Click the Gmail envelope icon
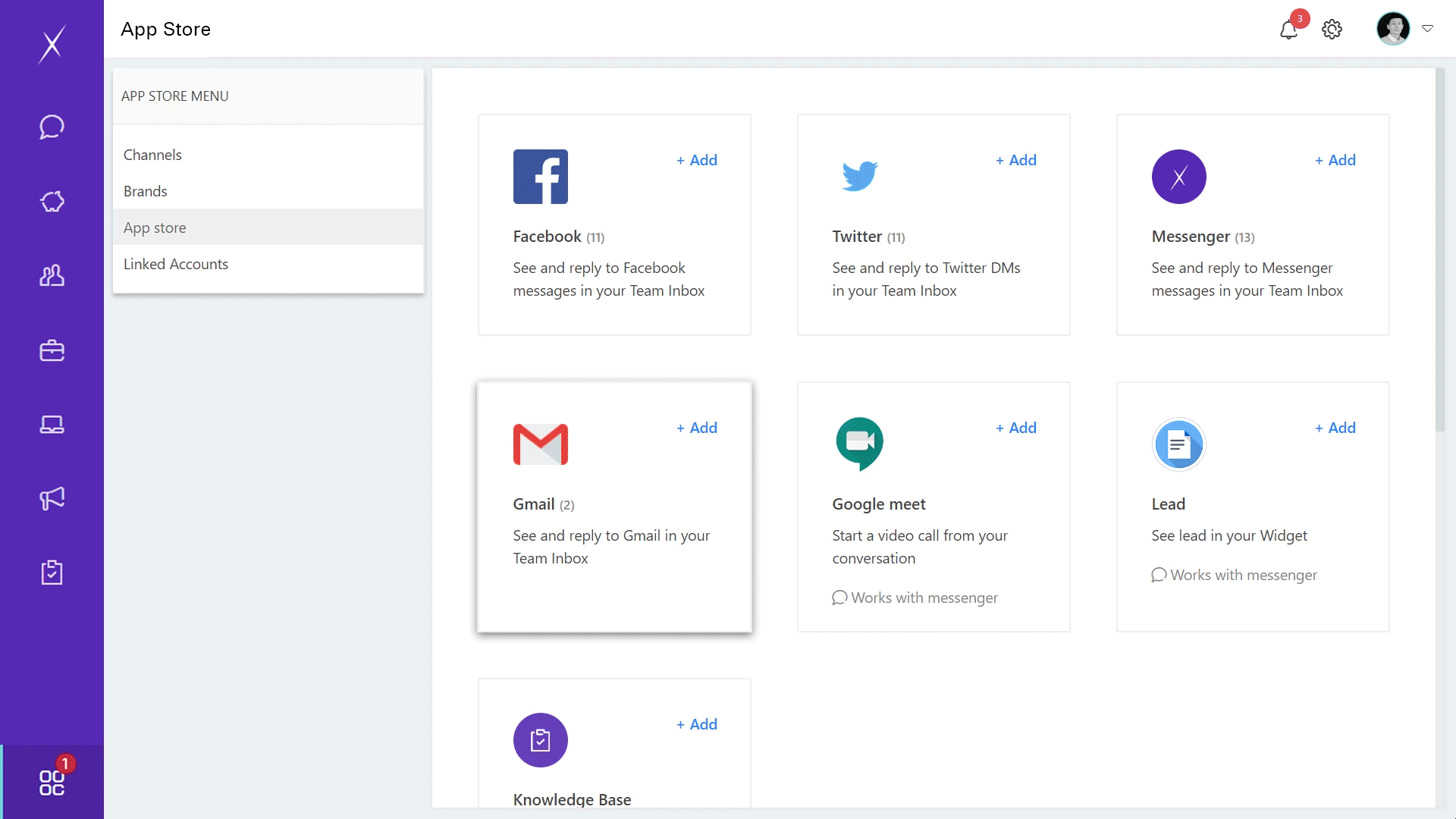Image resolution: width=1456 pixels, height=819 pixels. point(541,444)
